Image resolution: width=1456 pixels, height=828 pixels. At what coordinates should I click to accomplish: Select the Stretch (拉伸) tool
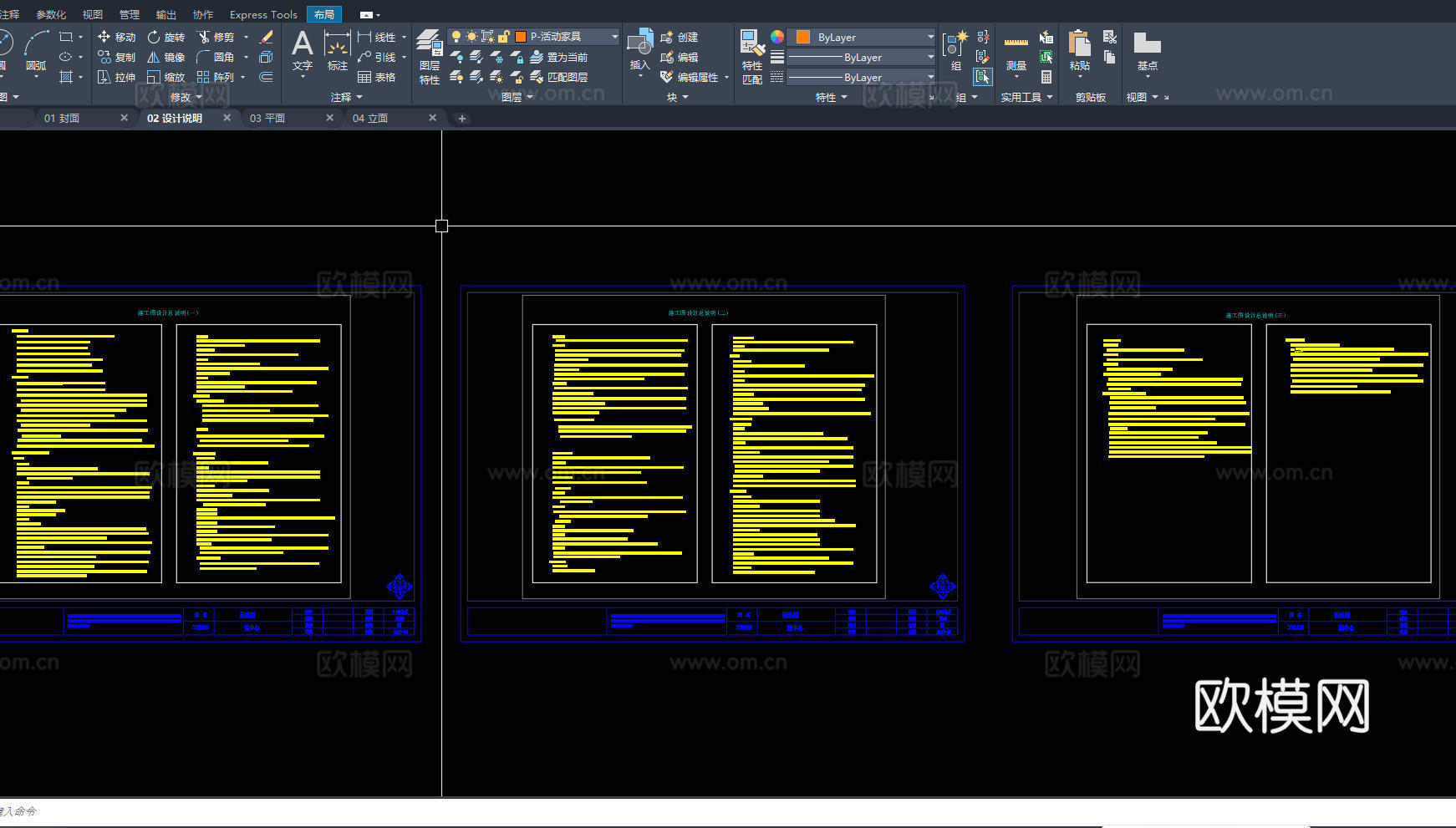(x=116, y=77)
